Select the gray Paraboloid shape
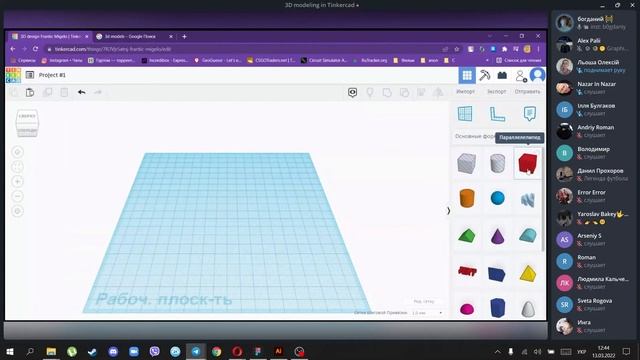Image resolution: width=640 pixels, height=360 pixels. pyautogui.click(x=528, y=309)
